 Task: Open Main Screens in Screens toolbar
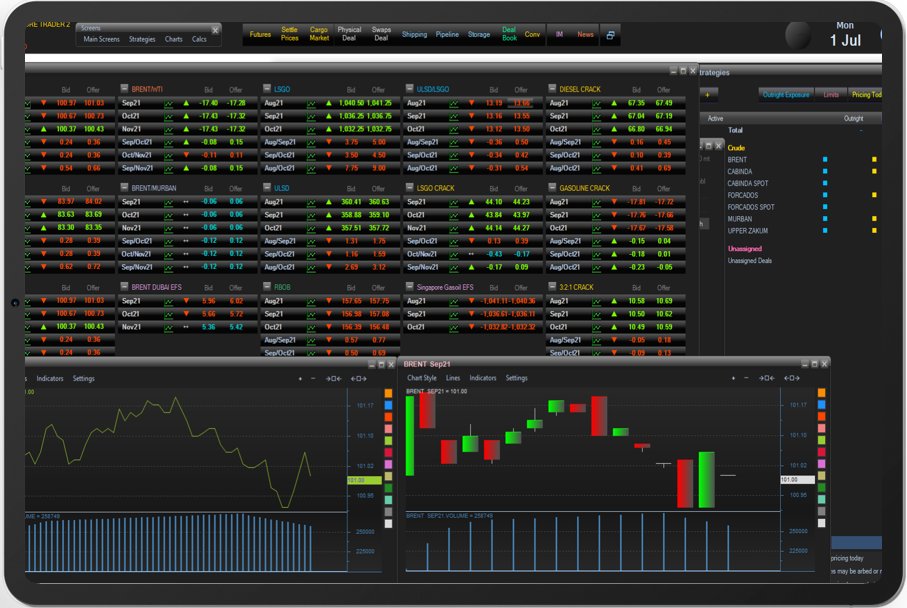(101, 39)
